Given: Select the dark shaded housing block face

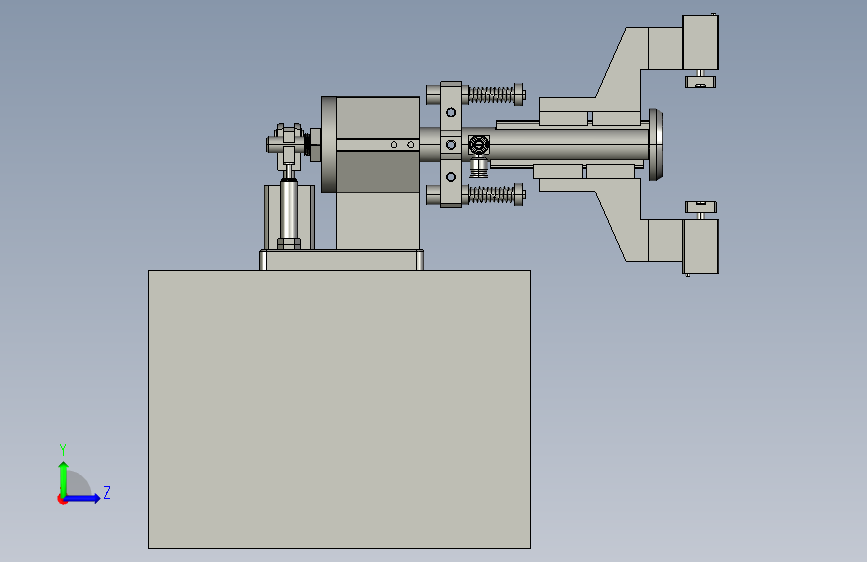Looking at the screenshot, I should tap(378, 172).
